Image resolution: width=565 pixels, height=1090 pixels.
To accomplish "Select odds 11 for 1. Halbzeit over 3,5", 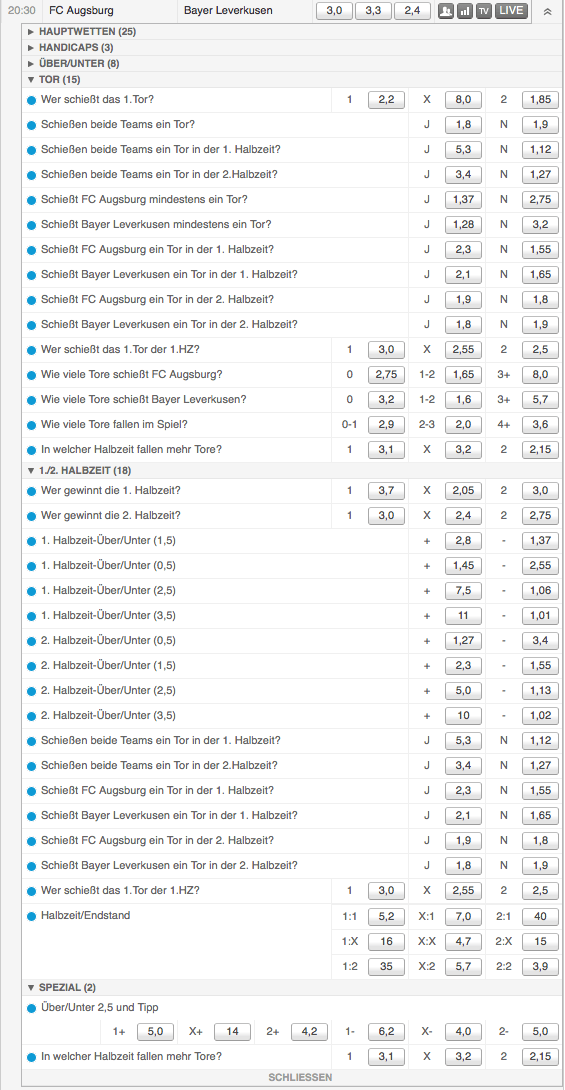I will [463, 615].
